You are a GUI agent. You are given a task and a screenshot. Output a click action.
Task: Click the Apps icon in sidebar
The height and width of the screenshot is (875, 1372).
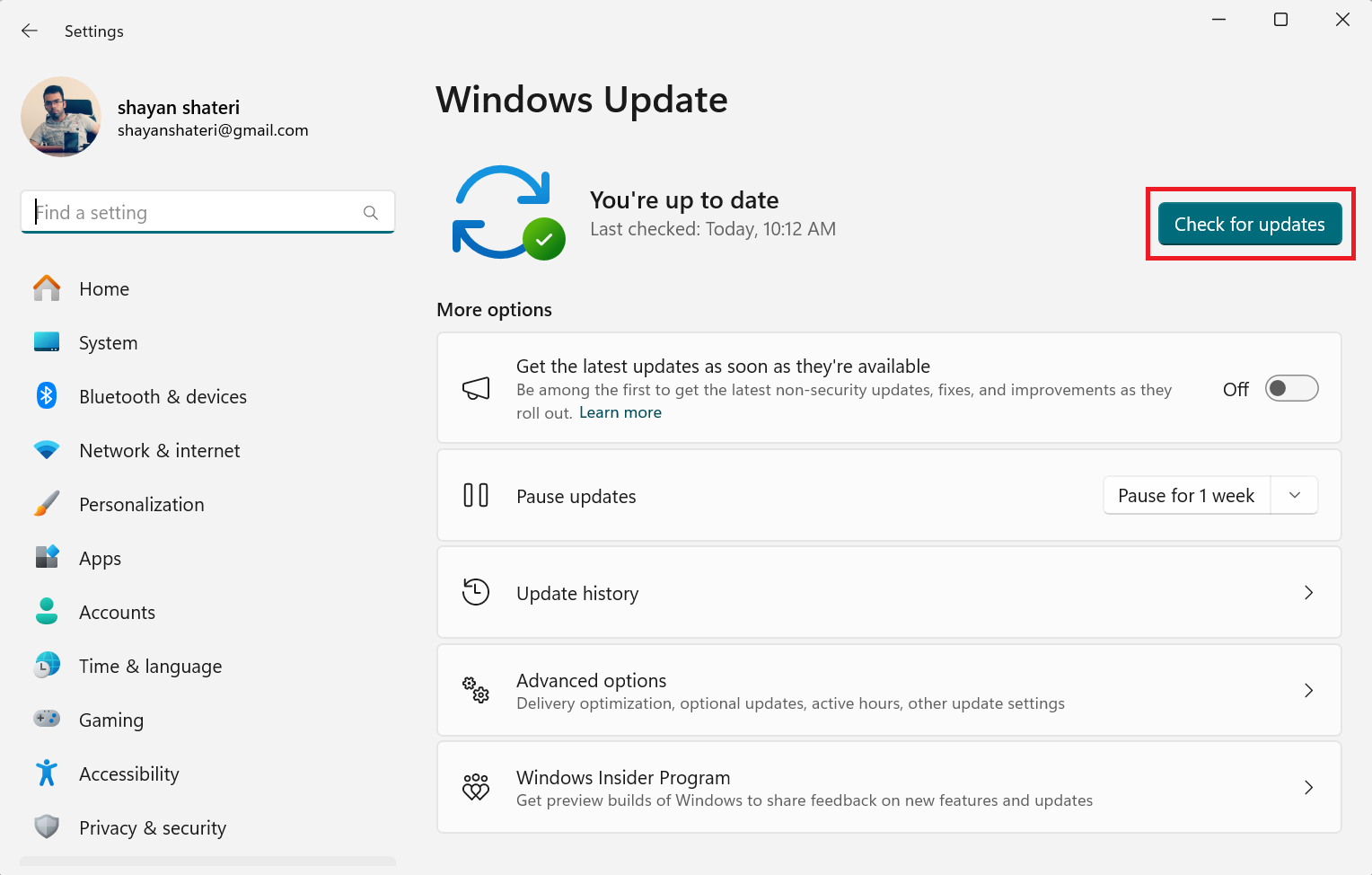pyautogui.click(x=47, y=558)
